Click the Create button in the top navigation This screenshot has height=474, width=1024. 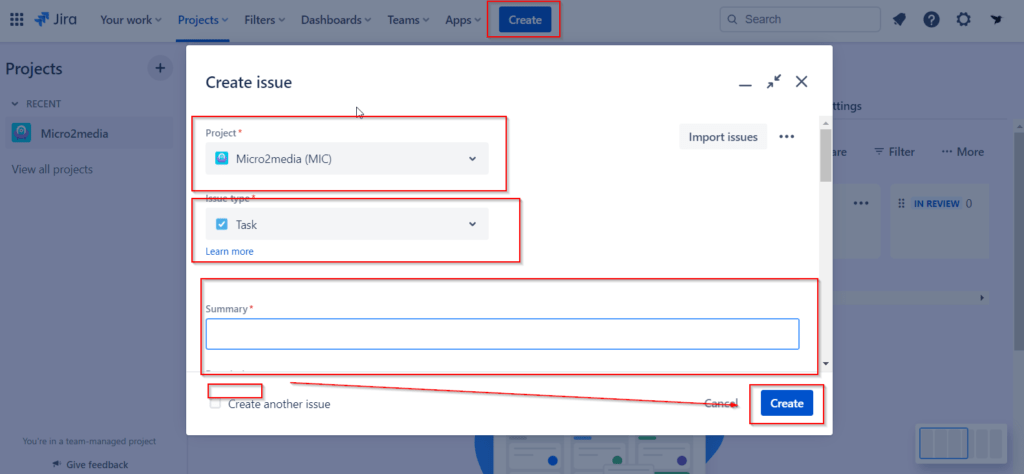[x=525, y=20]
